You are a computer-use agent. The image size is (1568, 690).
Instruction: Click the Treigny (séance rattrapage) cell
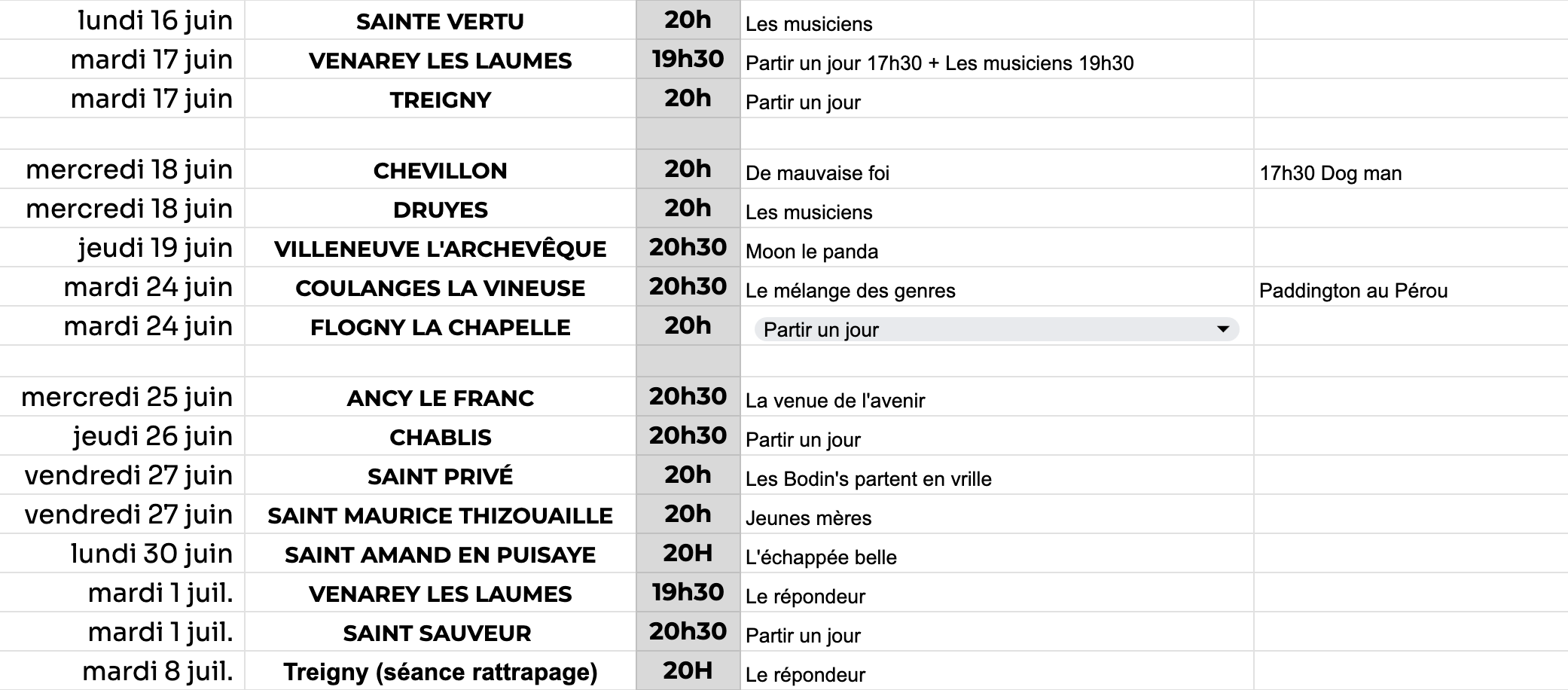[441, 671]
